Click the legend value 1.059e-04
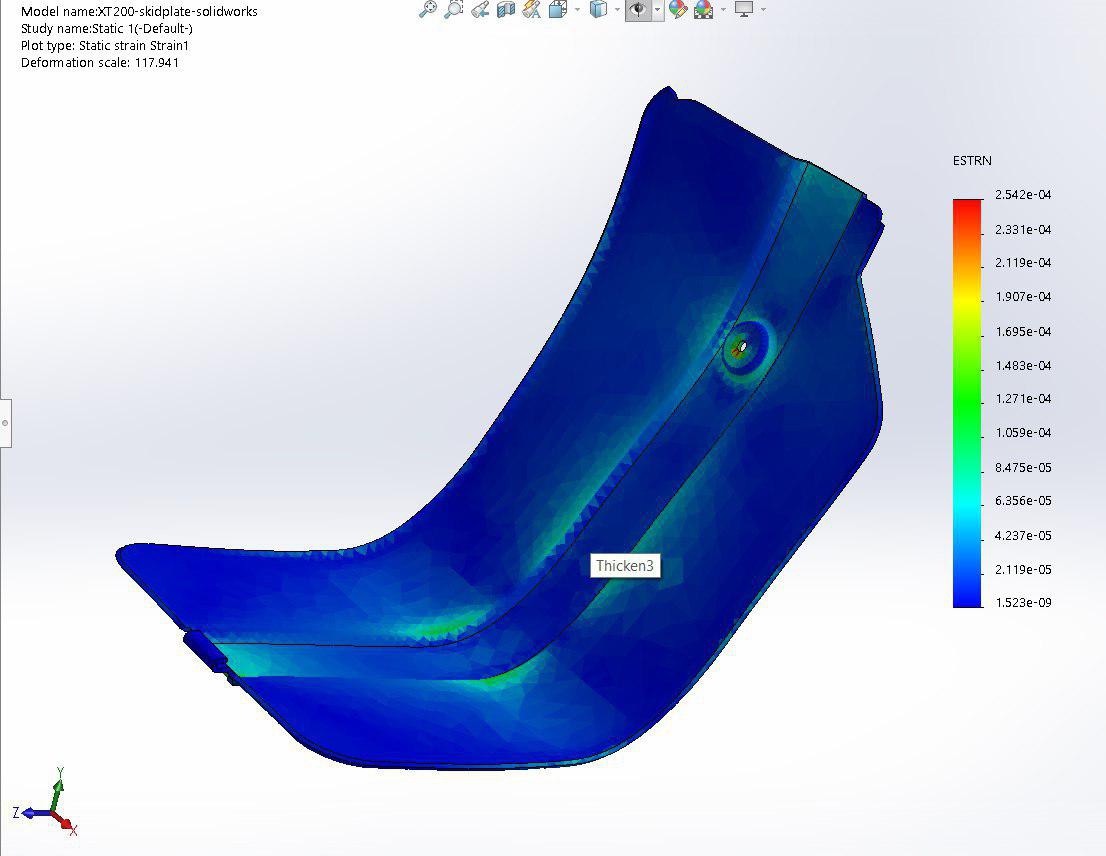 pyautogui.click(x=1023, y=432)
